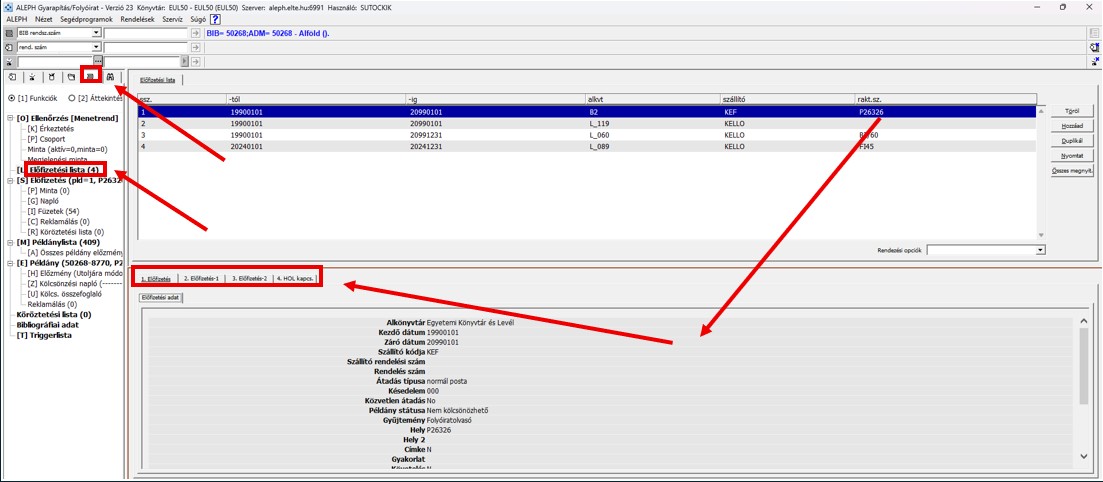Click the Duplikál button

click(1072, 141)
